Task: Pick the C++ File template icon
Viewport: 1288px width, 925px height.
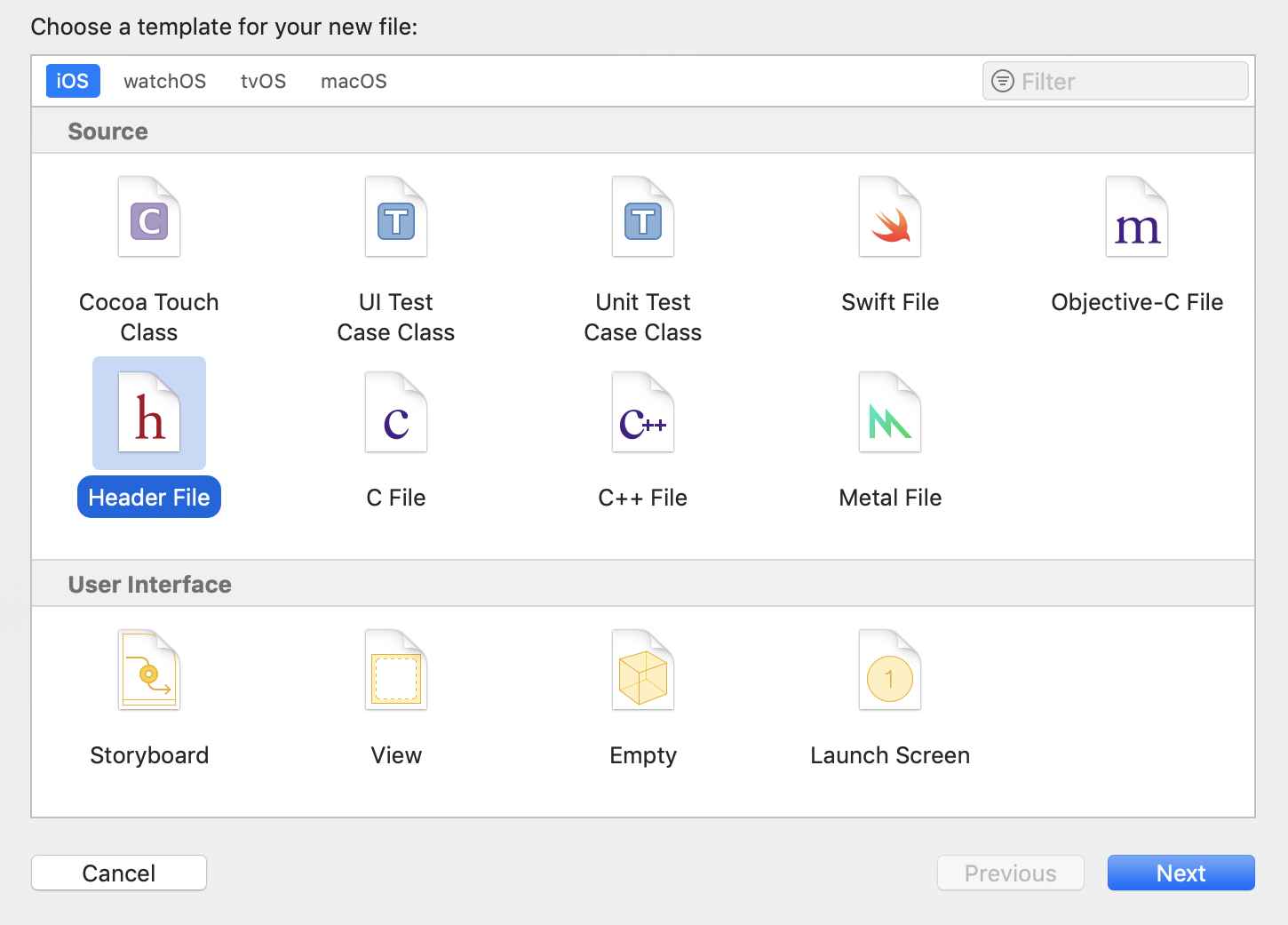Action: (x=643, y=412)
